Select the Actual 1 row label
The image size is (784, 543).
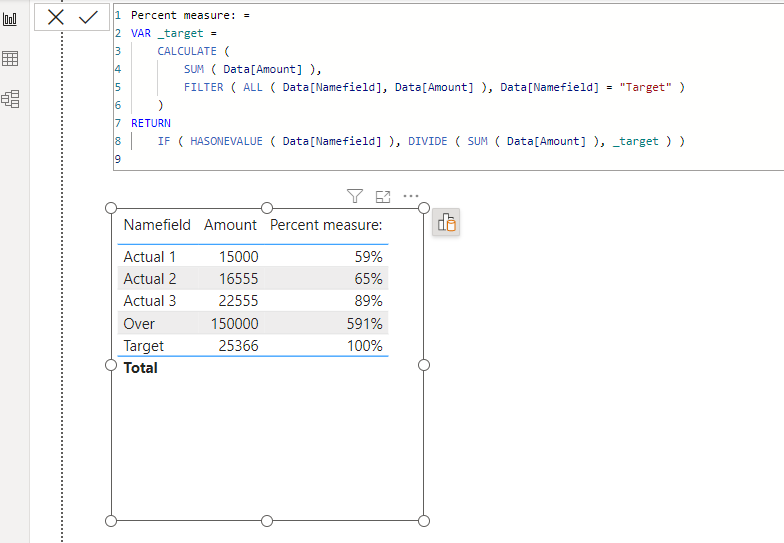150,256
